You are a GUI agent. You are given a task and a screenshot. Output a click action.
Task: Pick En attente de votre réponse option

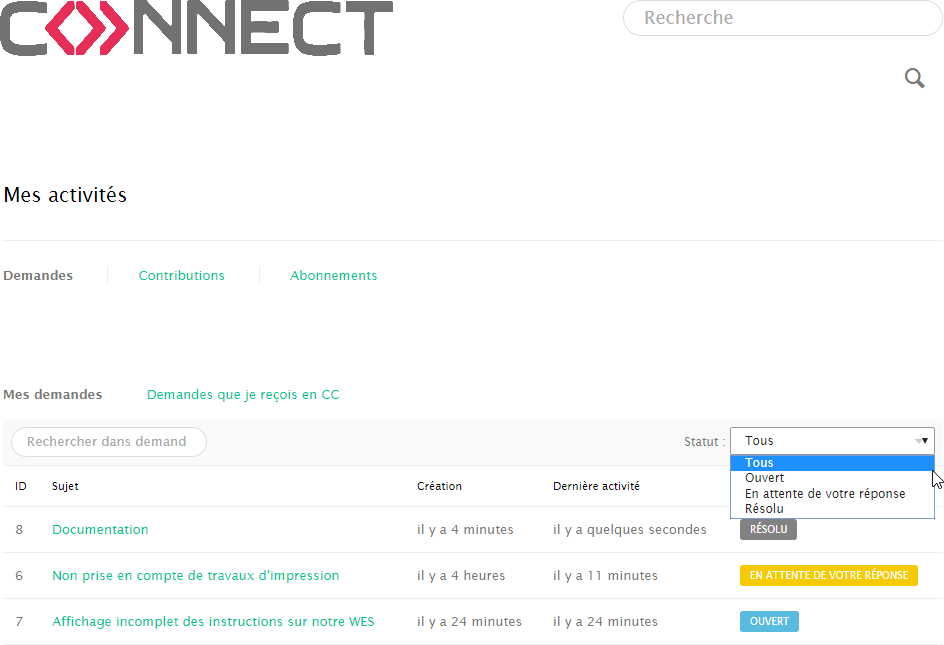[x=825, y=494]
